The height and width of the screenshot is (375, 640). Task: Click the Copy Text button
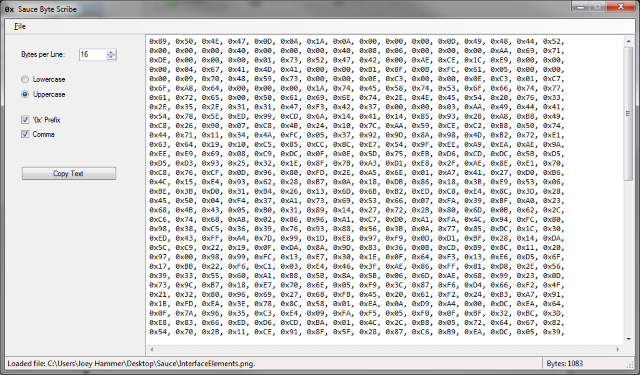point(69,173)
